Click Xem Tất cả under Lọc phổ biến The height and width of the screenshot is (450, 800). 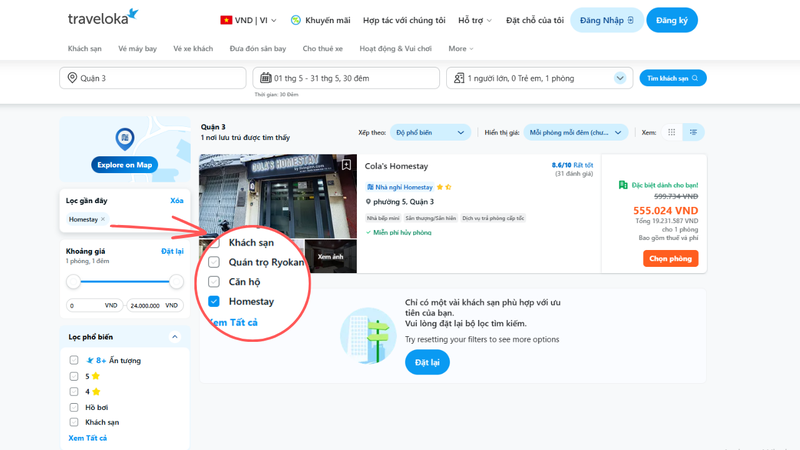88,438
